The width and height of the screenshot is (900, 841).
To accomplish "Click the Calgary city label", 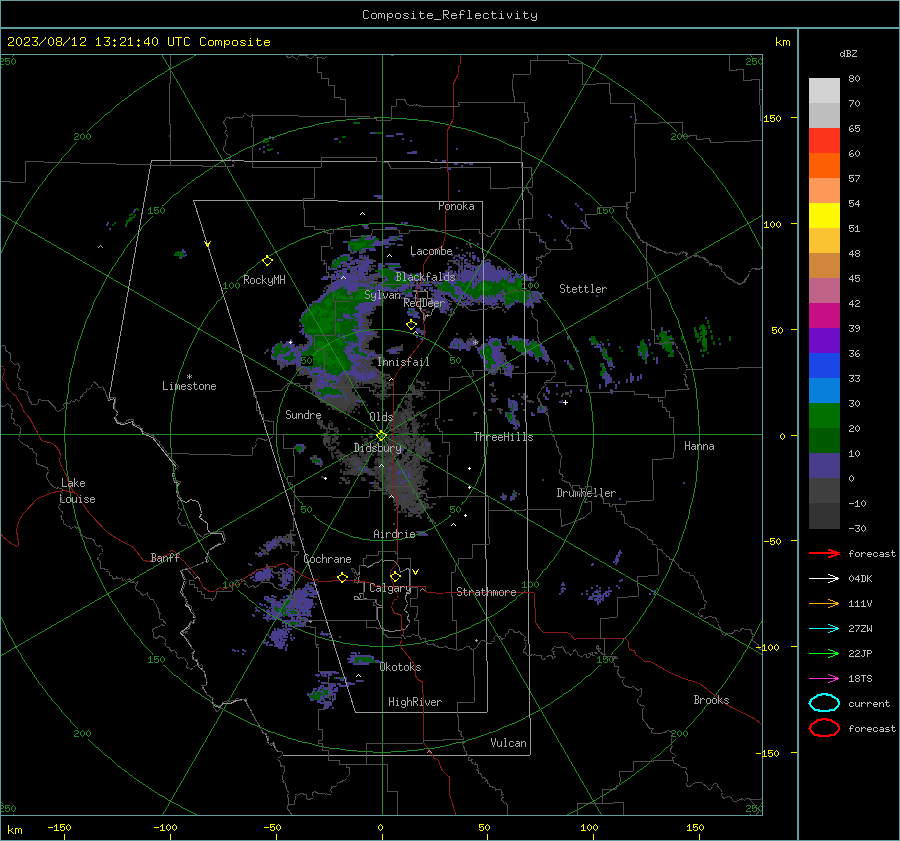I will pos(390,588).
